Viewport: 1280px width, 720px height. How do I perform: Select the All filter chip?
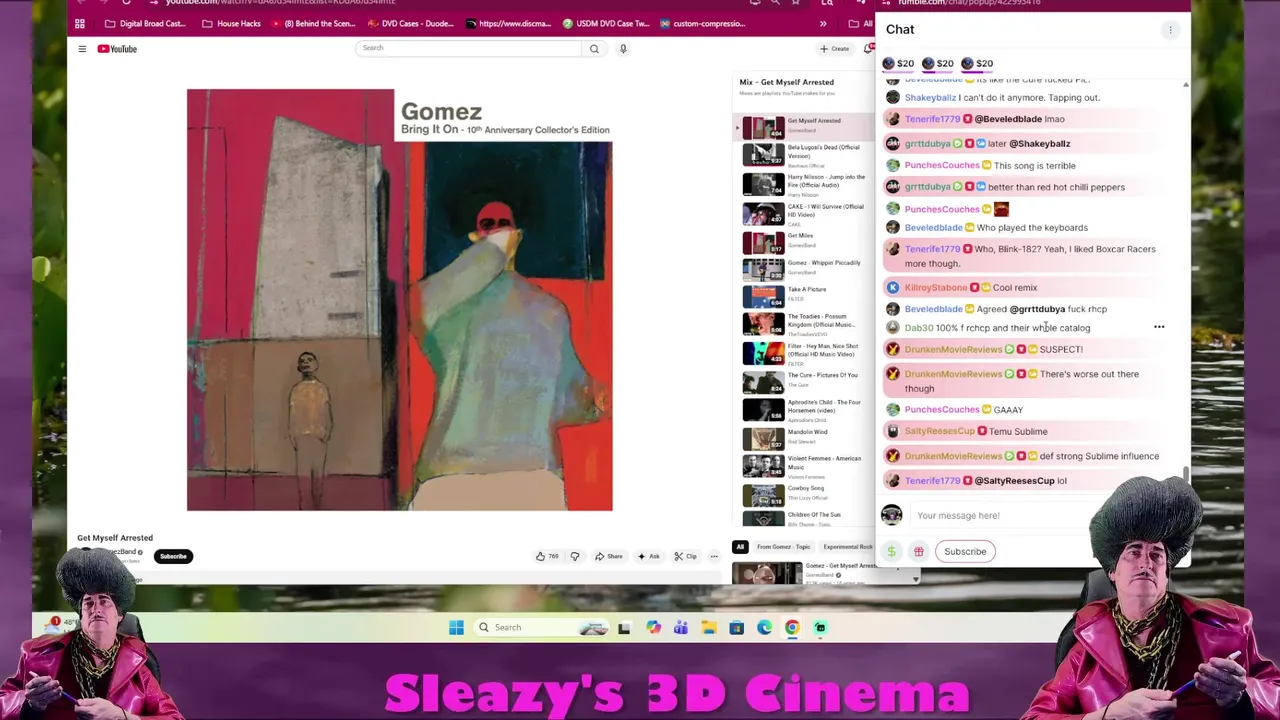[x=740, y=547]
